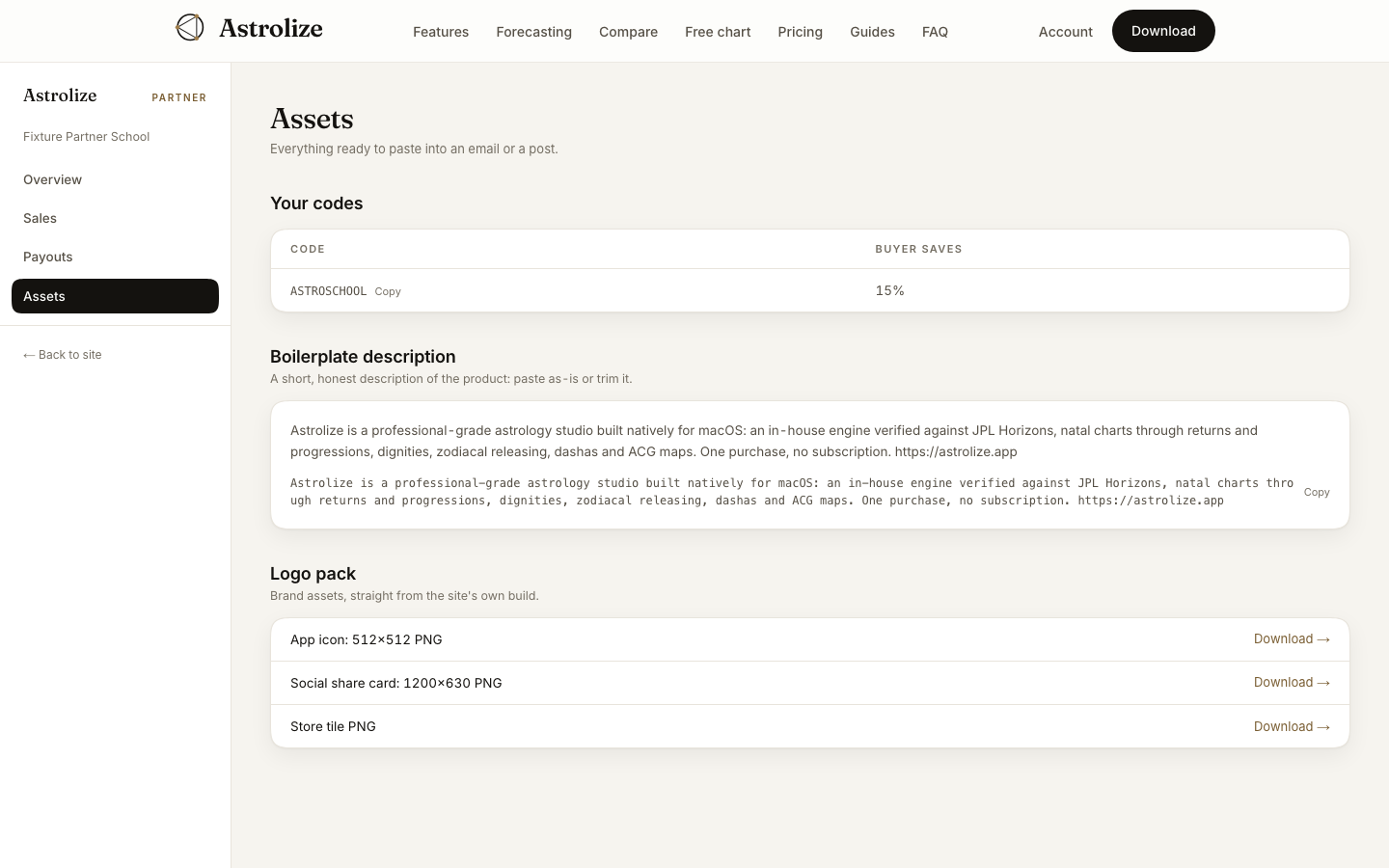Select Payouts in the partner sidebar
The image size is (1389, 868).
pyautogui.click(x=115, y=257)
